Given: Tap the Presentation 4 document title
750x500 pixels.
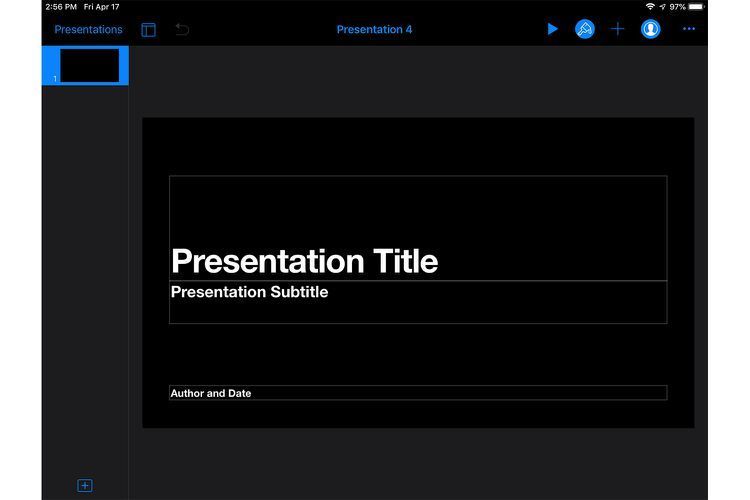Looking at the screenshot, I should click(x=374, y=29).
